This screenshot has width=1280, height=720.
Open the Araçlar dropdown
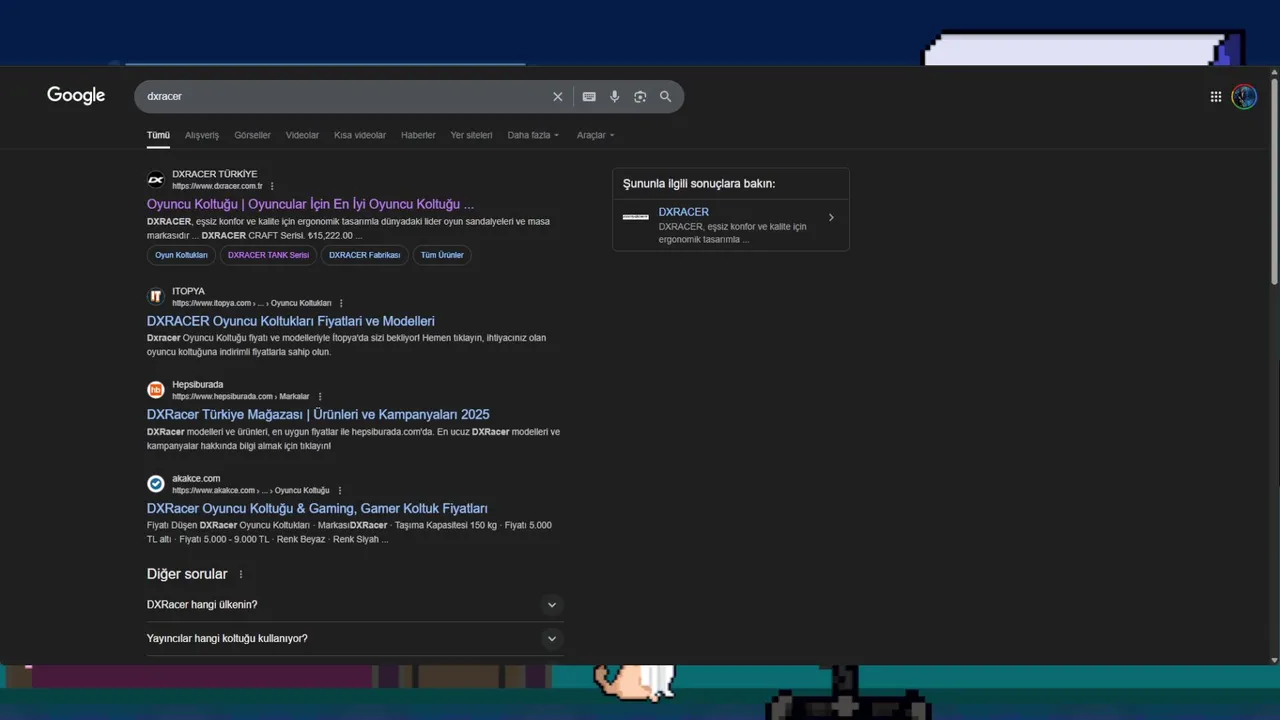click(x=595, y=135)
